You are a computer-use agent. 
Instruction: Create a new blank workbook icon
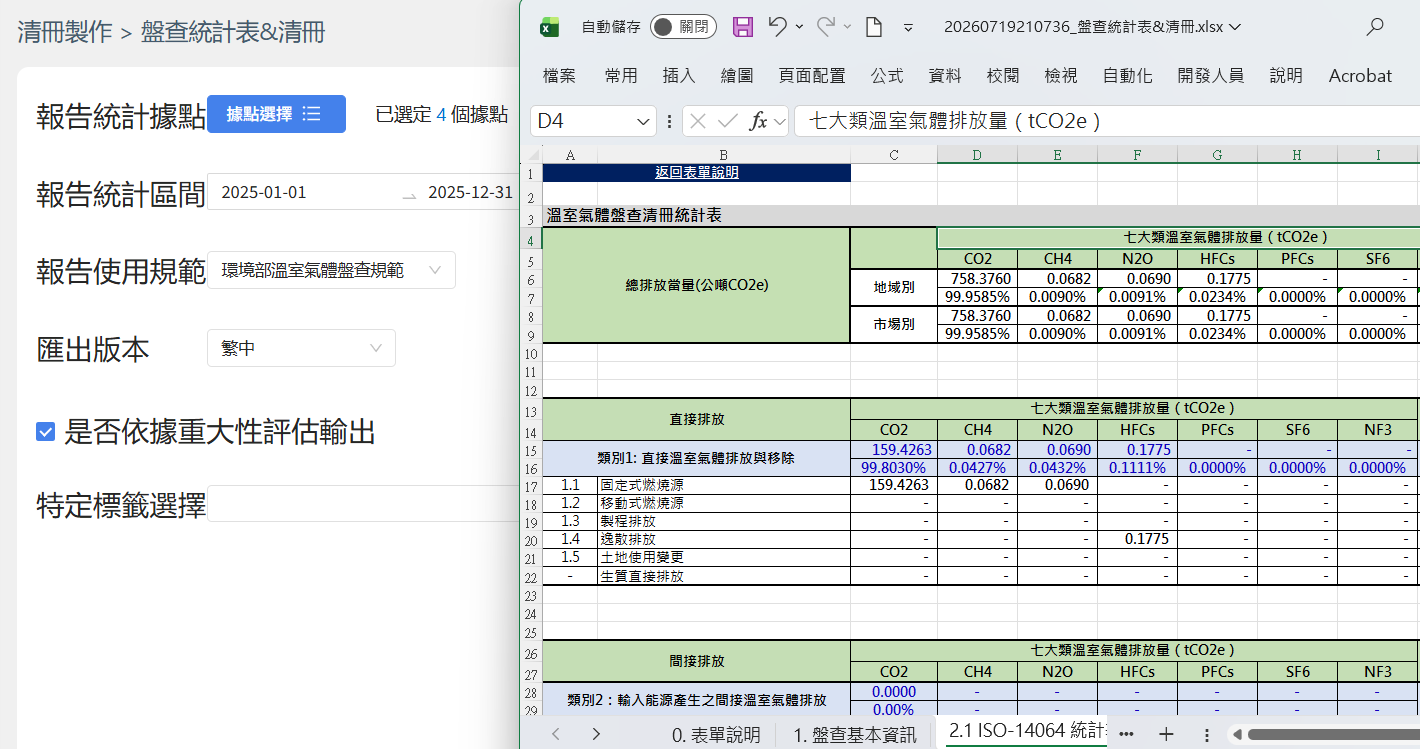(x=873, y=27)
